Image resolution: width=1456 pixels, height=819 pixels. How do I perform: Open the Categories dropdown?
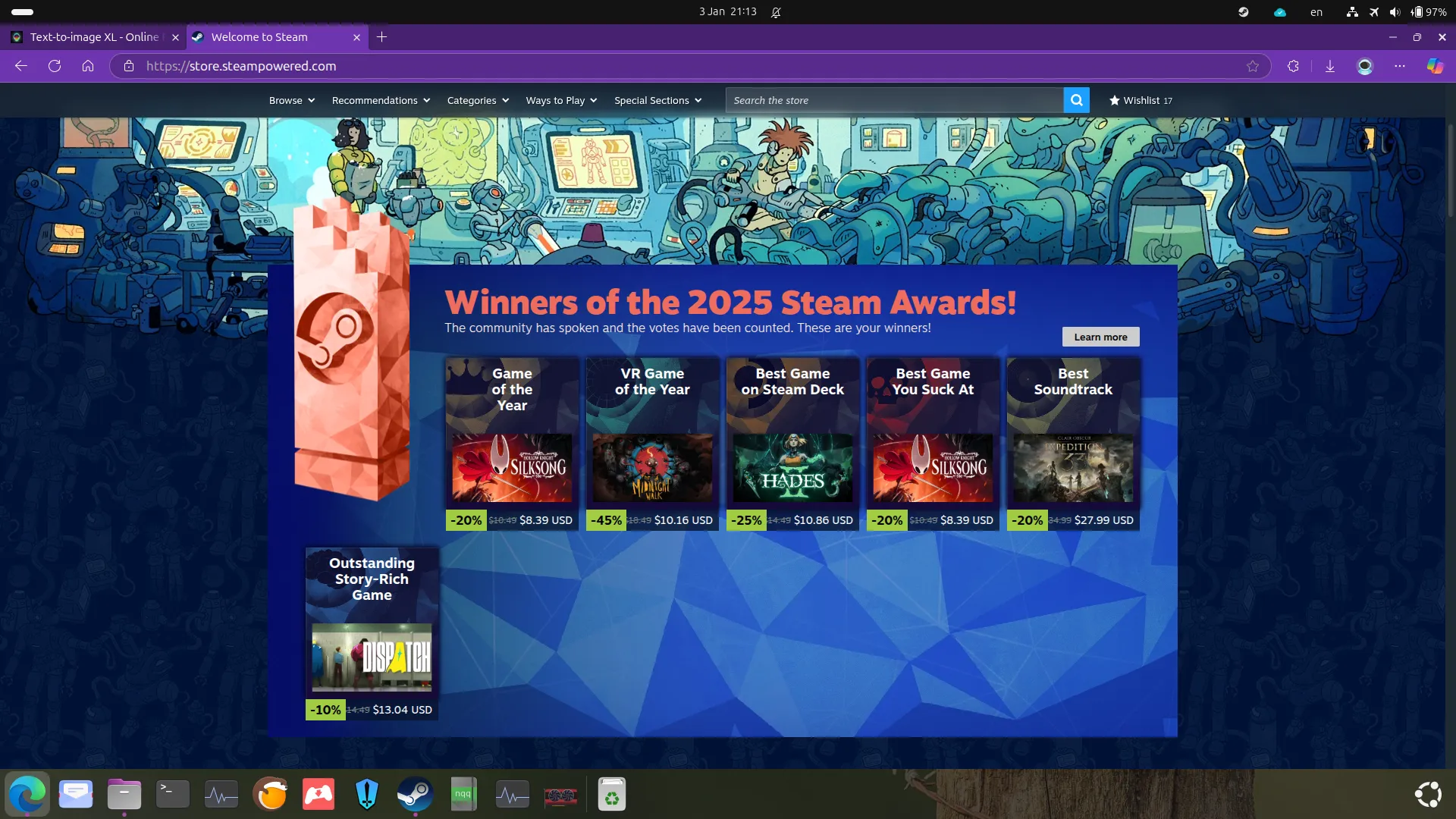click(478, 100)
